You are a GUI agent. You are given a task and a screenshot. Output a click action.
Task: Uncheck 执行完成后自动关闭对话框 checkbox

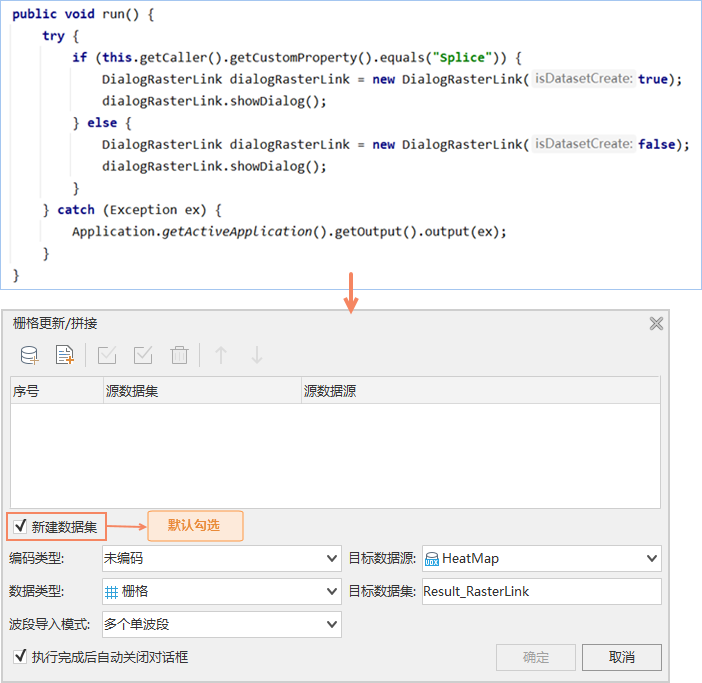coord(20,656)
